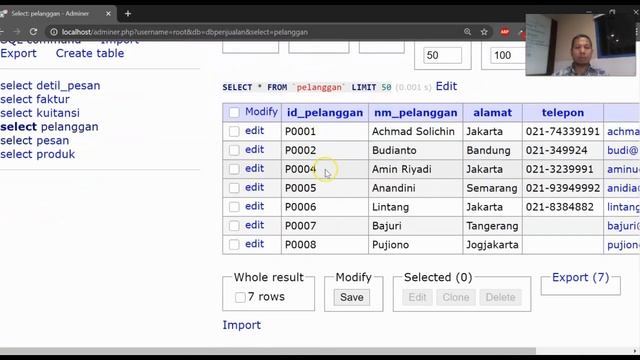This screenshot has width=640, height=360.
Task: Sort by alamat column header
Action: click(x=492, y=113)
